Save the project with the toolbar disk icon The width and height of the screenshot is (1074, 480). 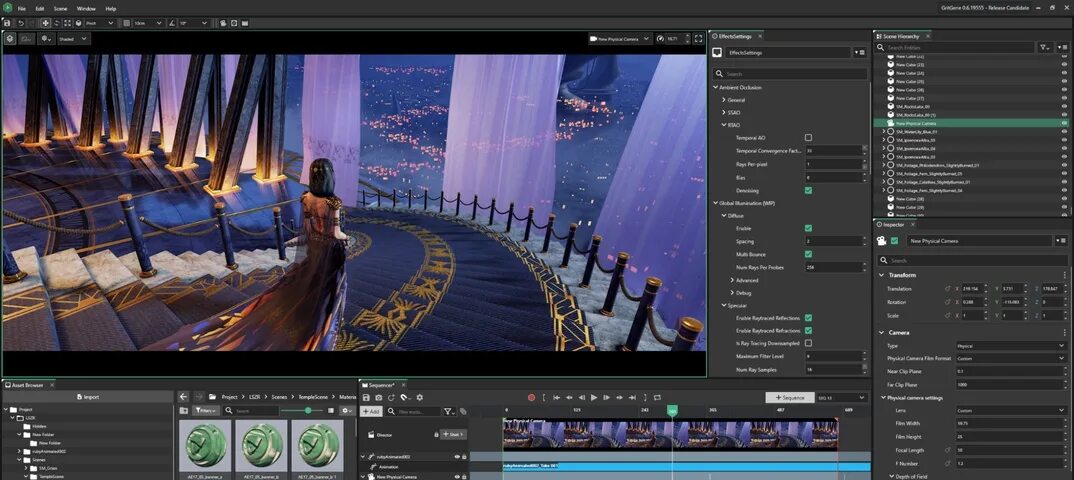(x=7, y=23)
